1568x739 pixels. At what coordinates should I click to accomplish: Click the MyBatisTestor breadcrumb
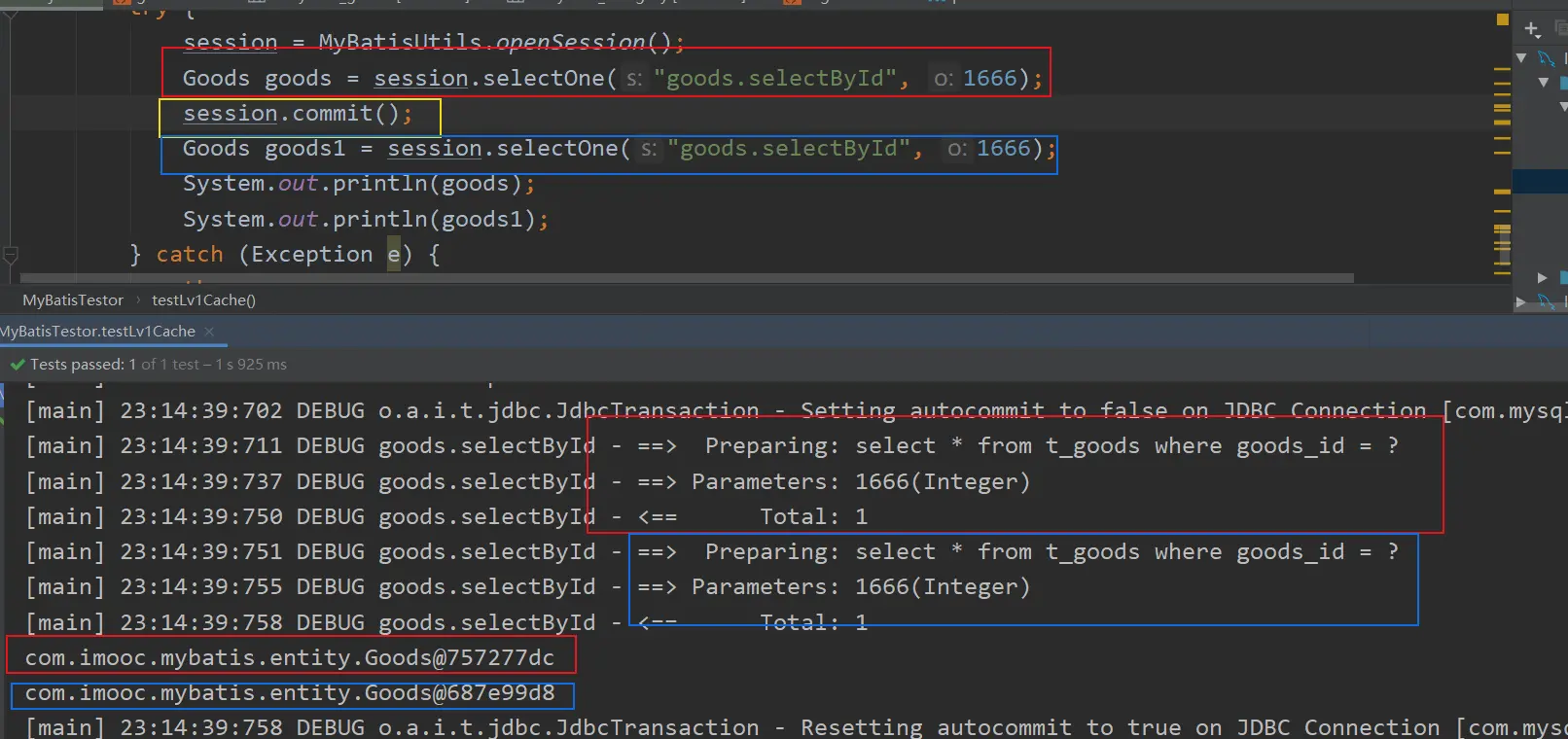click(73, 300)
